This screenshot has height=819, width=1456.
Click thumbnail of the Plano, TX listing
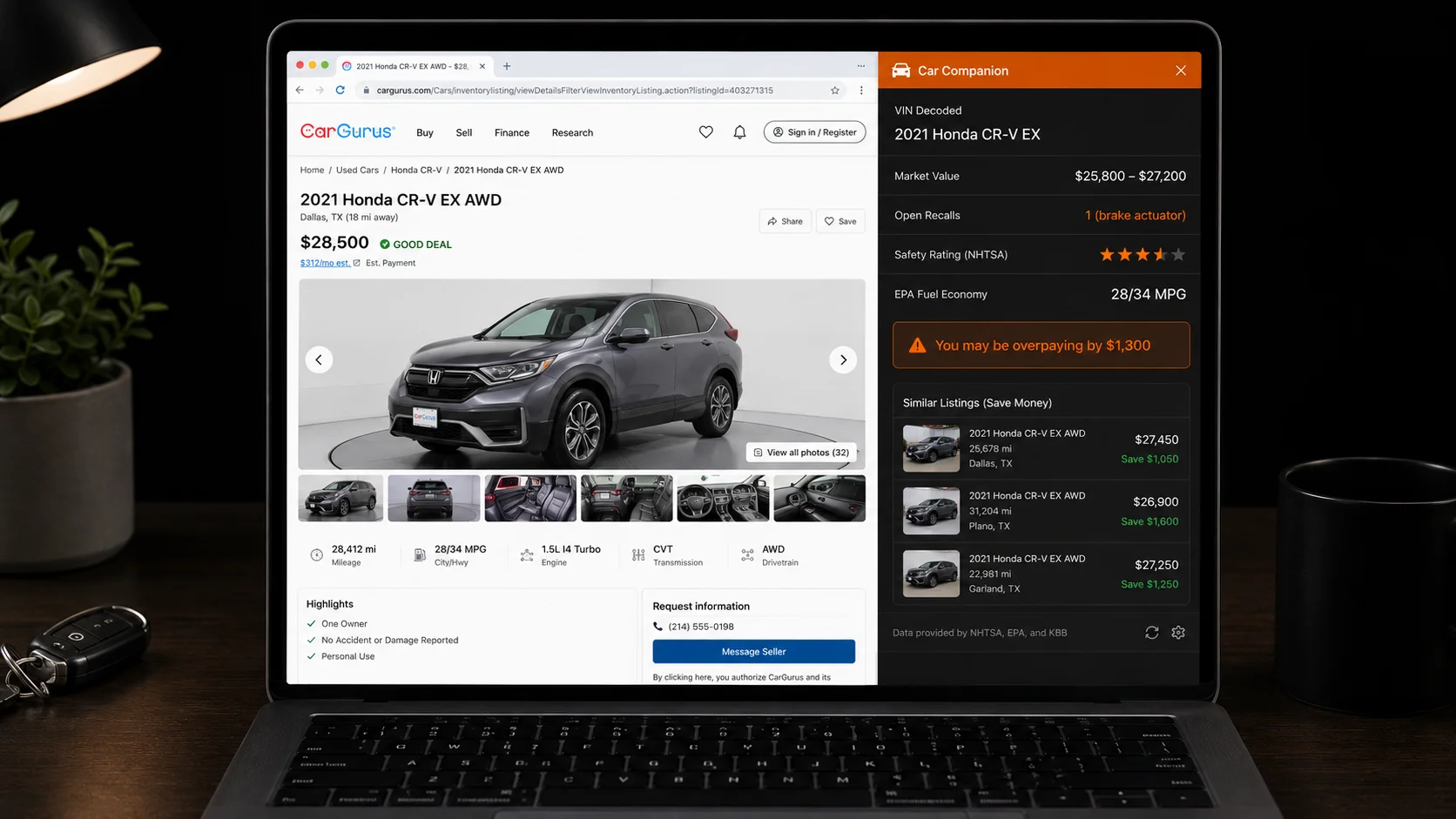coord(931,511)
